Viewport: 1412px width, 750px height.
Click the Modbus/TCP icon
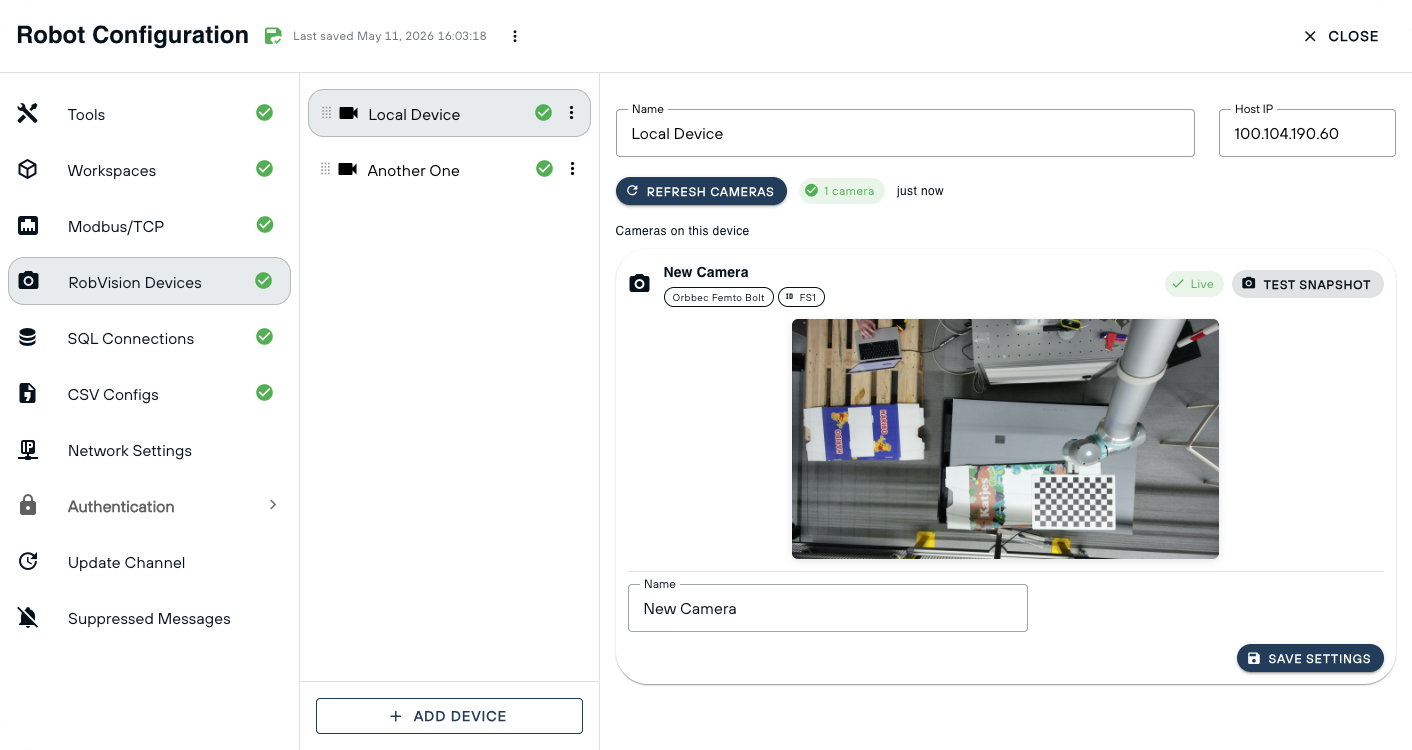point(28,226)
